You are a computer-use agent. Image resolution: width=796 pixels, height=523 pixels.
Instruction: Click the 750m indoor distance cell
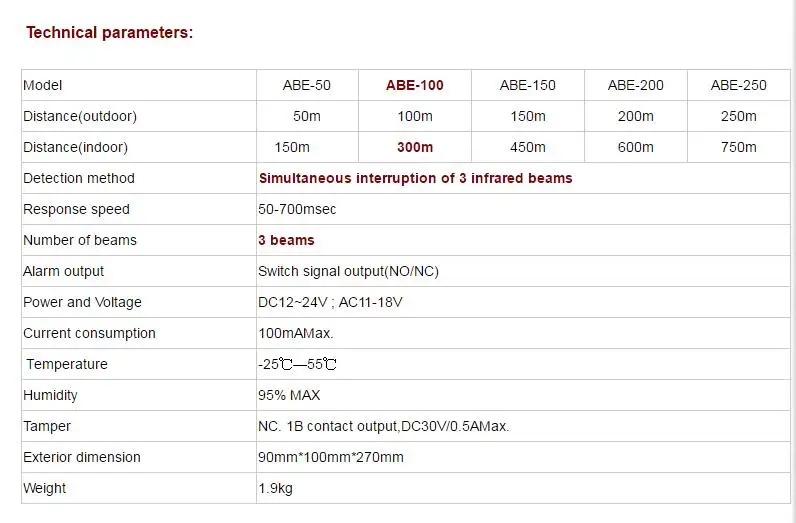coord(739,147)
